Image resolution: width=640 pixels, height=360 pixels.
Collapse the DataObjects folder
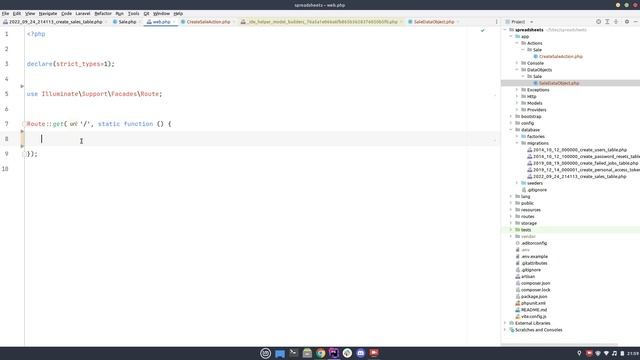[517, 70]
